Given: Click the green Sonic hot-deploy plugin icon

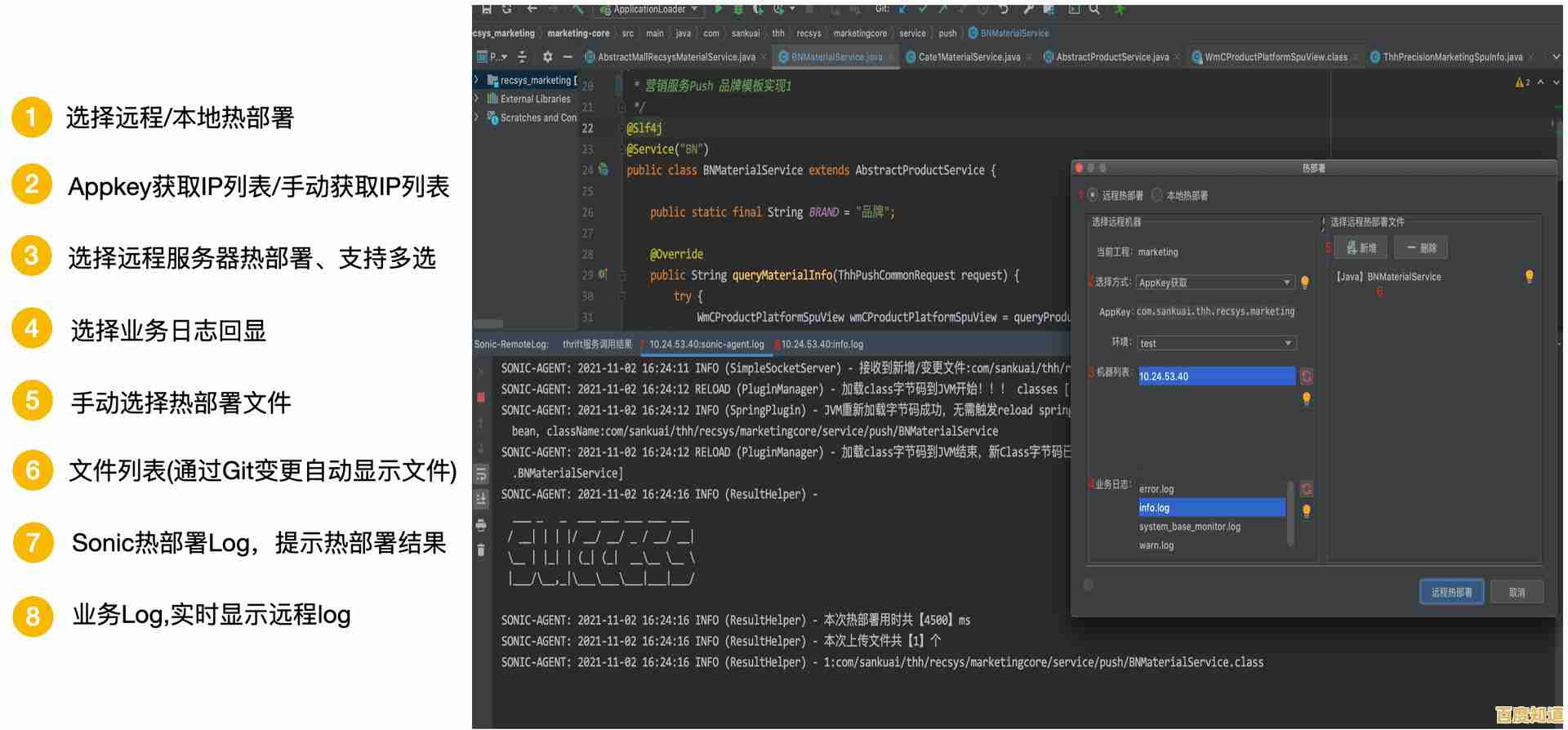Looking at the screenshot, I should coord(1120,9).
